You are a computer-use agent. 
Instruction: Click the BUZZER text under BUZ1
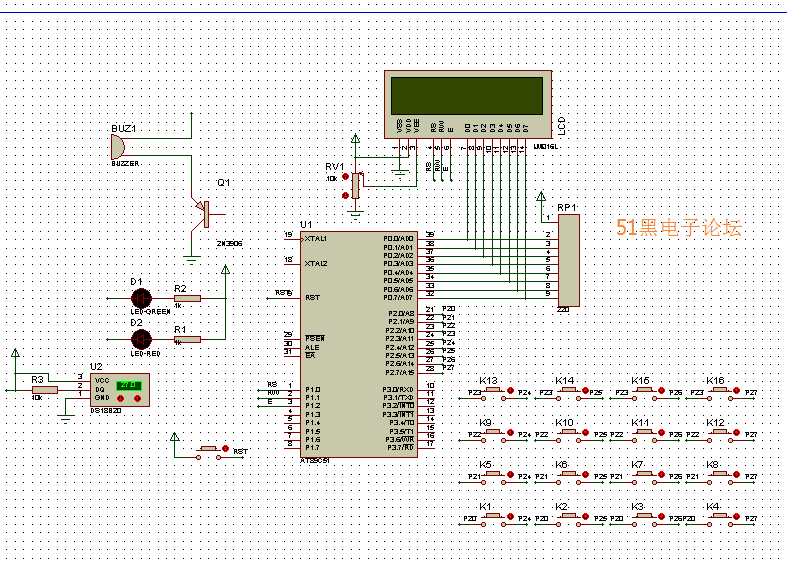coord(125,164)
